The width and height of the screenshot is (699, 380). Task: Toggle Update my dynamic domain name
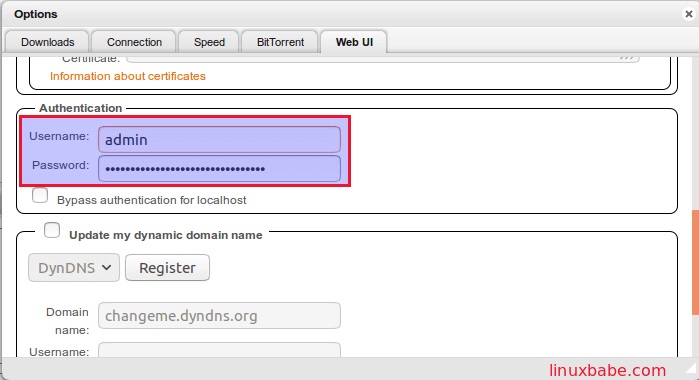pos(52,230)
